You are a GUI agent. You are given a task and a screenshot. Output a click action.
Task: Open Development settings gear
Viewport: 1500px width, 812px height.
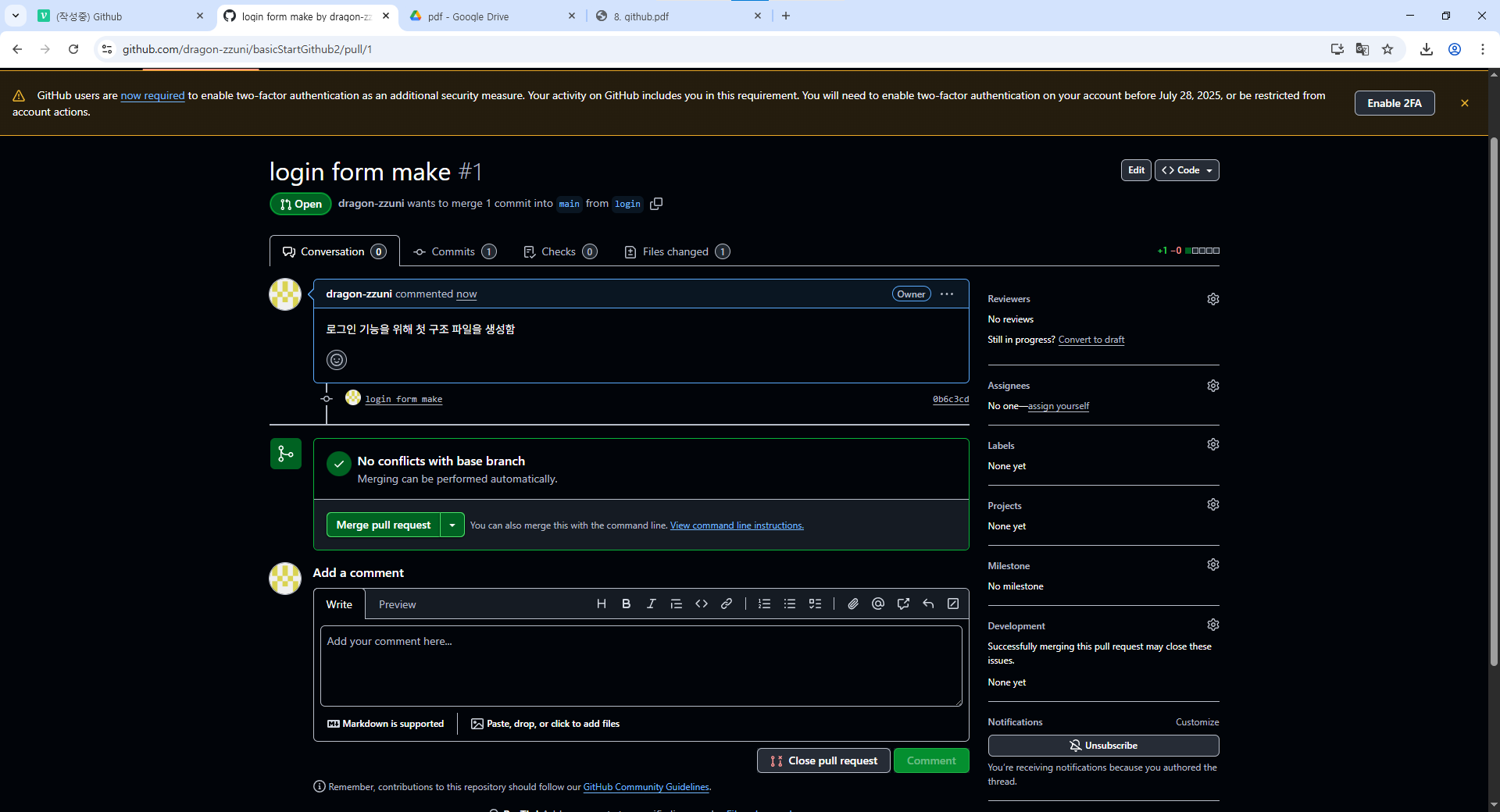point(1212,625)
